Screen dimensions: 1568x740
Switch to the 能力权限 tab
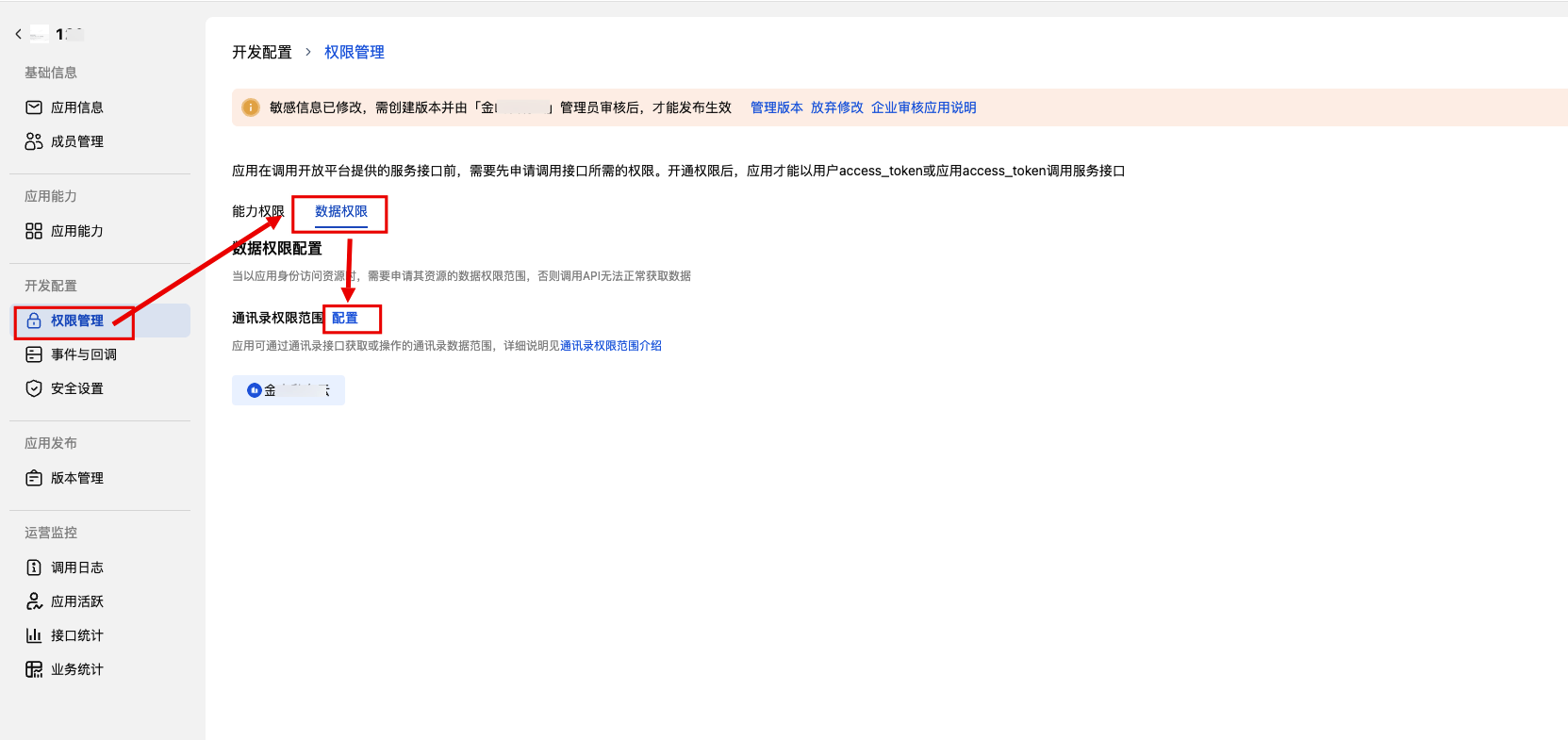point(258,212)
